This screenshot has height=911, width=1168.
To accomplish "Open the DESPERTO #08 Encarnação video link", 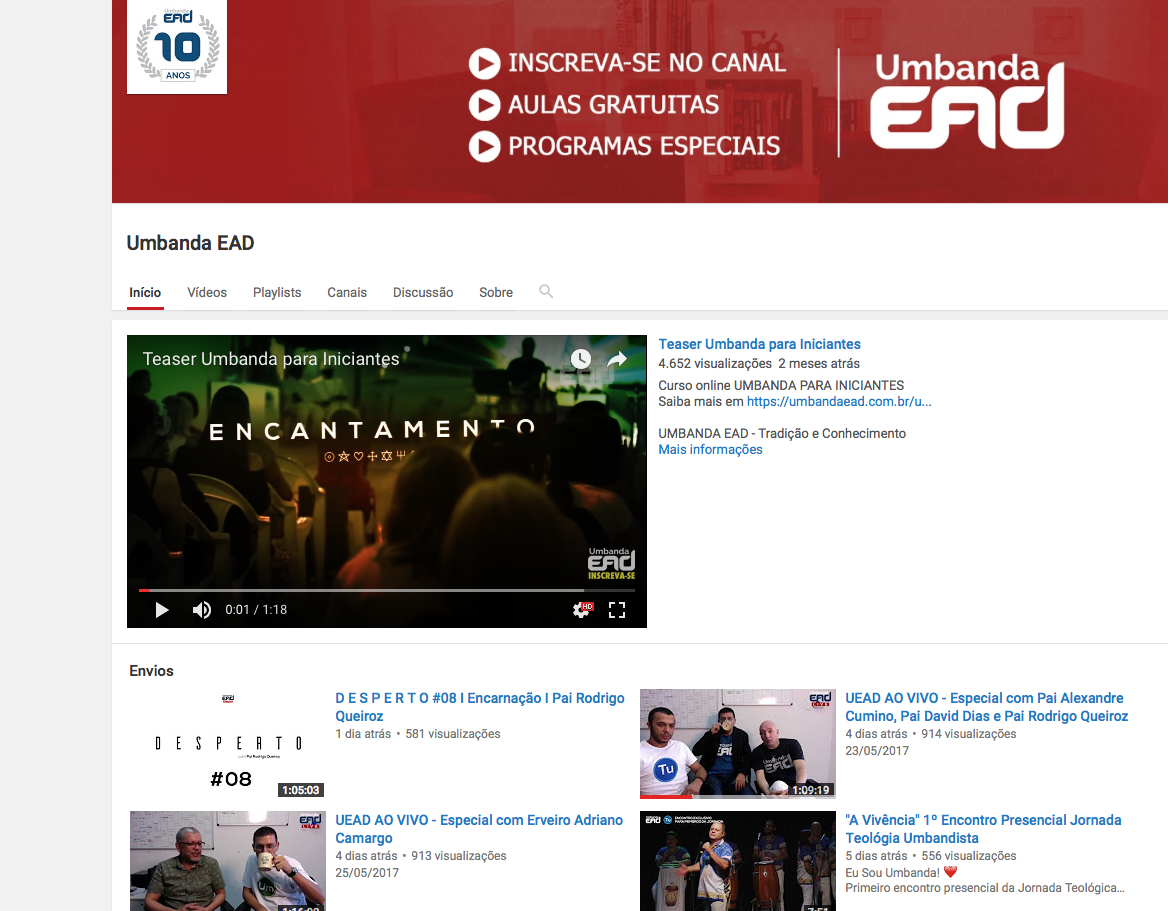I will pos(480,707).
